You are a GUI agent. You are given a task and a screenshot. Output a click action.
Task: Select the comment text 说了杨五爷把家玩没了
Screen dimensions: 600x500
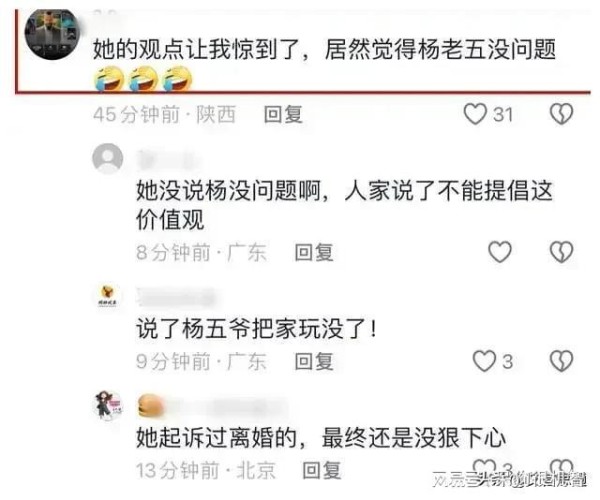[256, 329]
